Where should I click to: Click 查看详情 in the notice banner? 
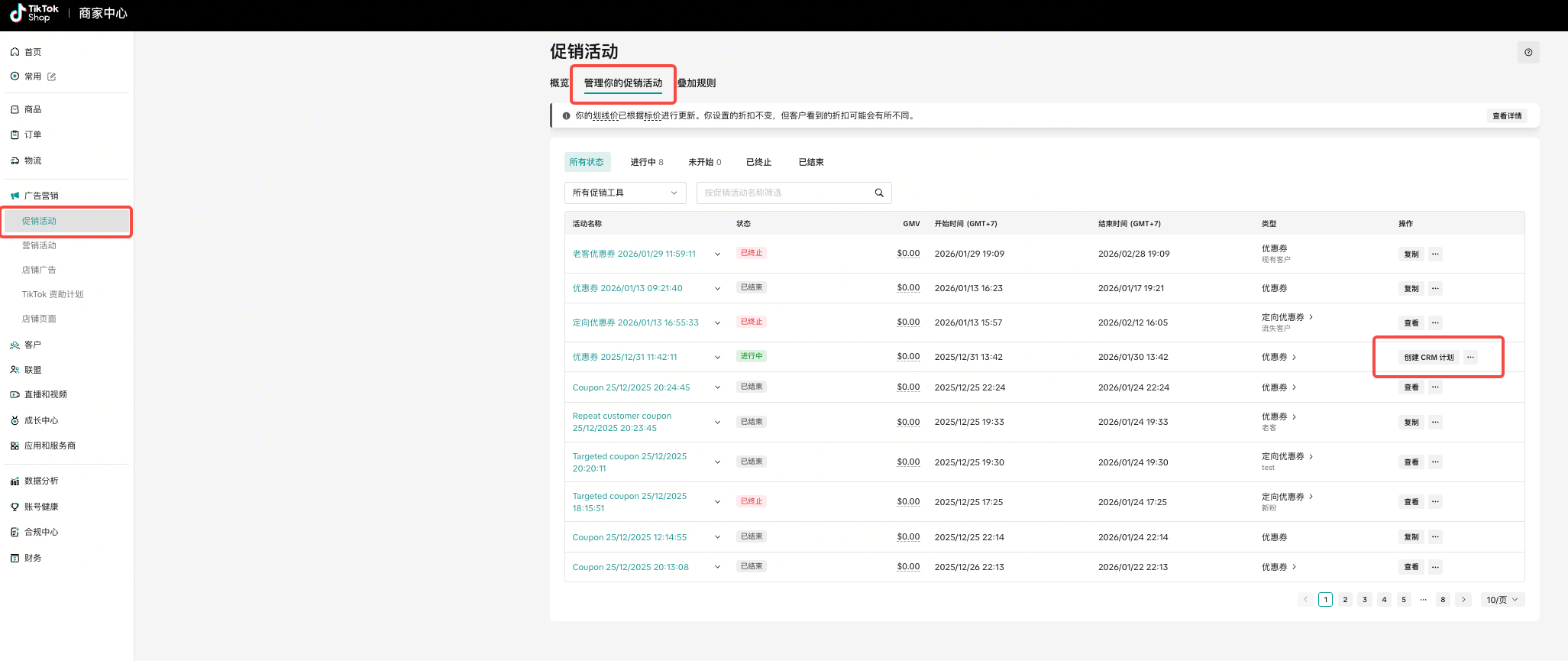tap(1507, 116)
